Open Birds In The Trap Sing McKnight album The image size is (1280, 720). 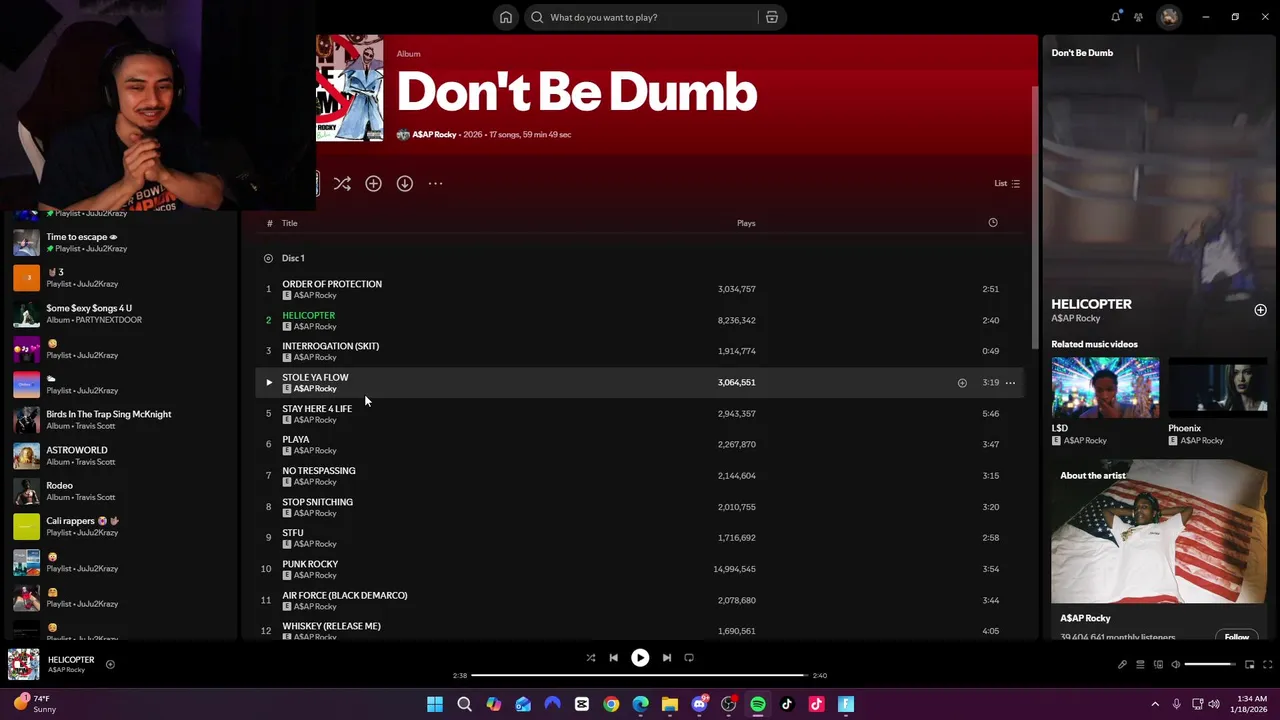[120, 419]
